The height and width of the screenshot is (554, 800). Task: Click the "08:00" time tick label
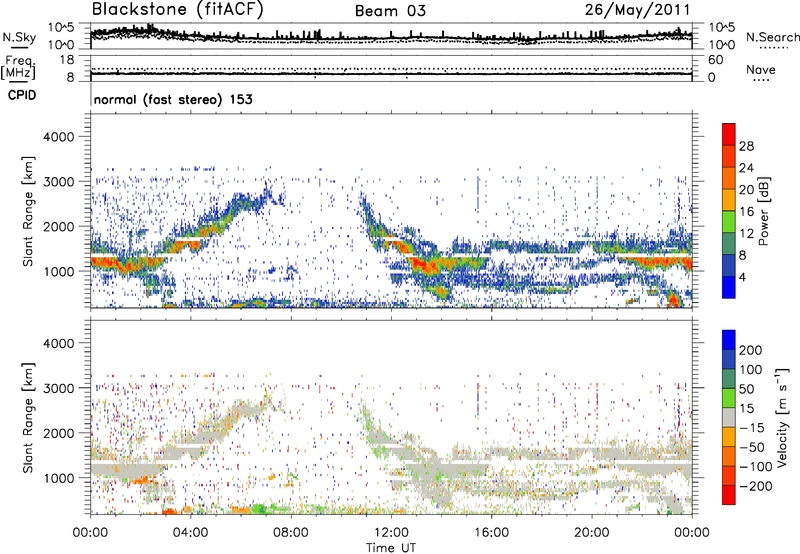click(291, 533)
